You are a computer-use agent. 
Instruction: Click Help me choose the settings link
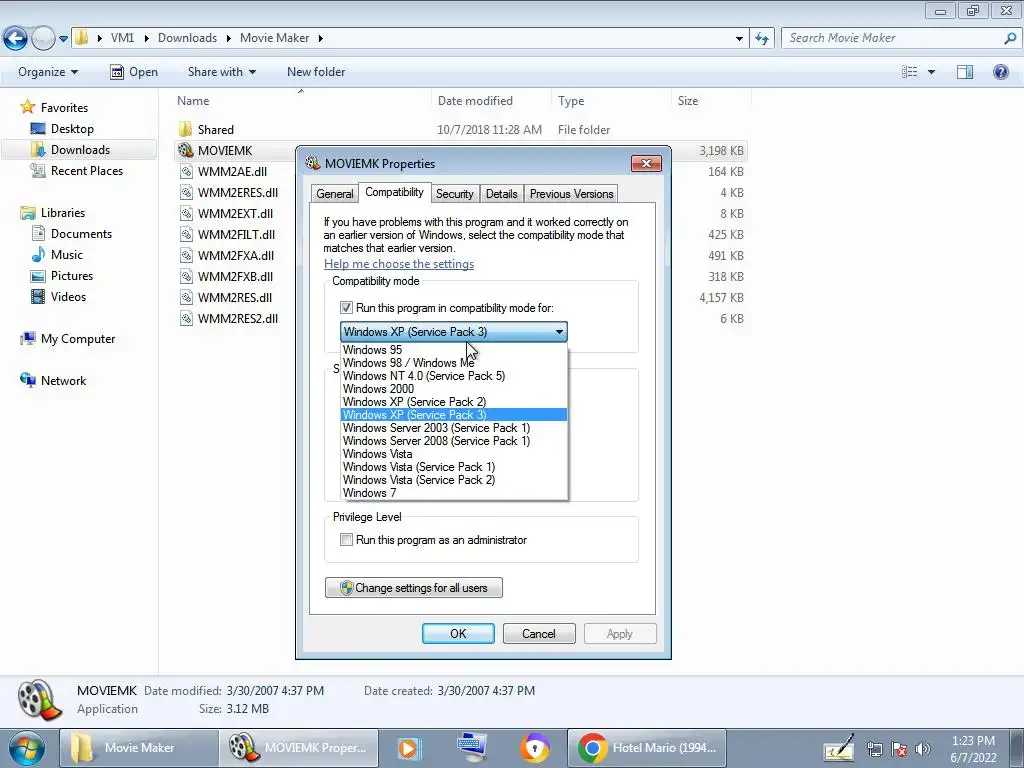(399, 264)
